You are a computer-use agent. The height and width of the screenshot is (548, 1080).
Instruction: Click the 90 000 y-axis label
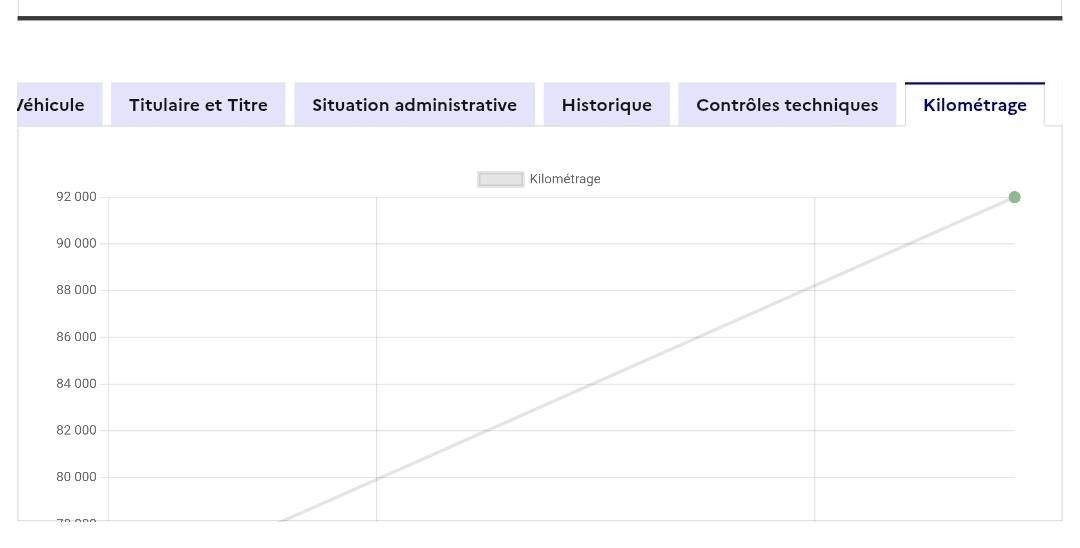coord(76,244)
